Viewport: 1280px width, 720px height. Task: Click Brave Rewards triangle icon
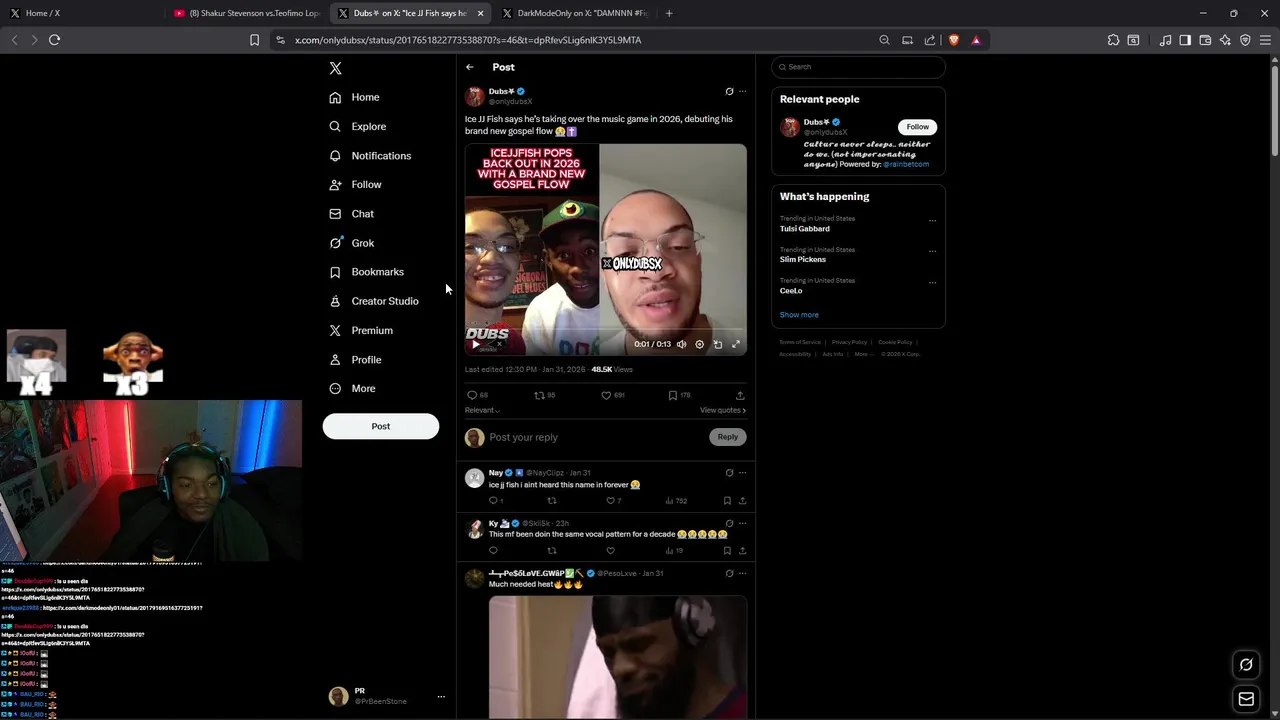(976, 40)
